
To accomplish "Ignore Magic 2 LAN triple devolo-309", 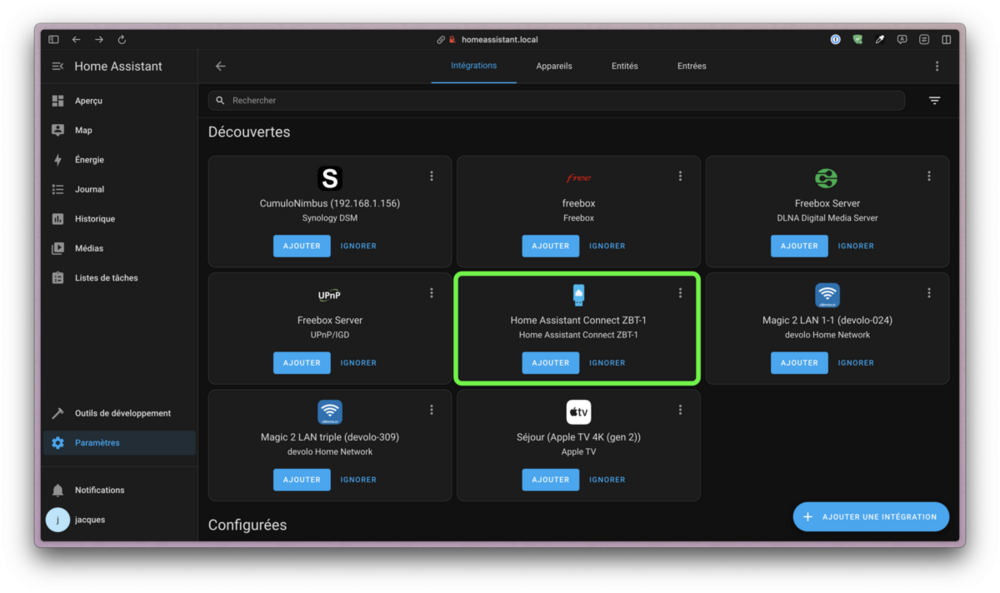I will coord(358,480).
